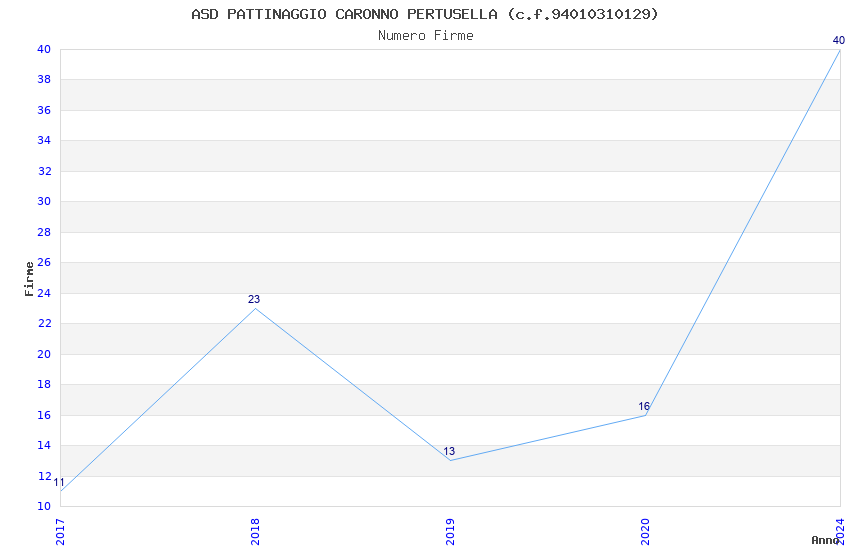850x550 pixels.
Task: Click the x-axis title Anno
Action: [x=825, y=540]
